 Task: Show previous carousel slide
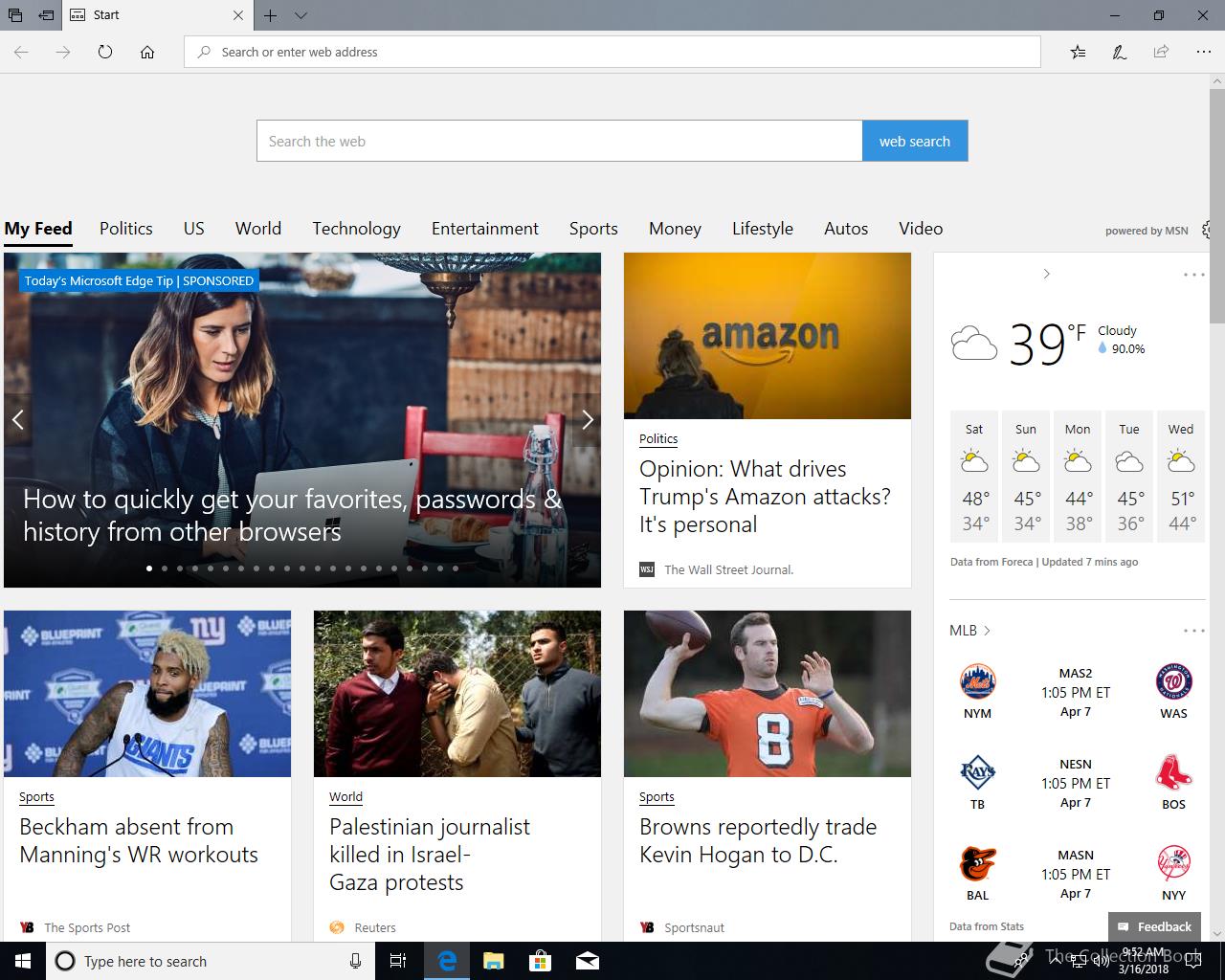point(17,419)
